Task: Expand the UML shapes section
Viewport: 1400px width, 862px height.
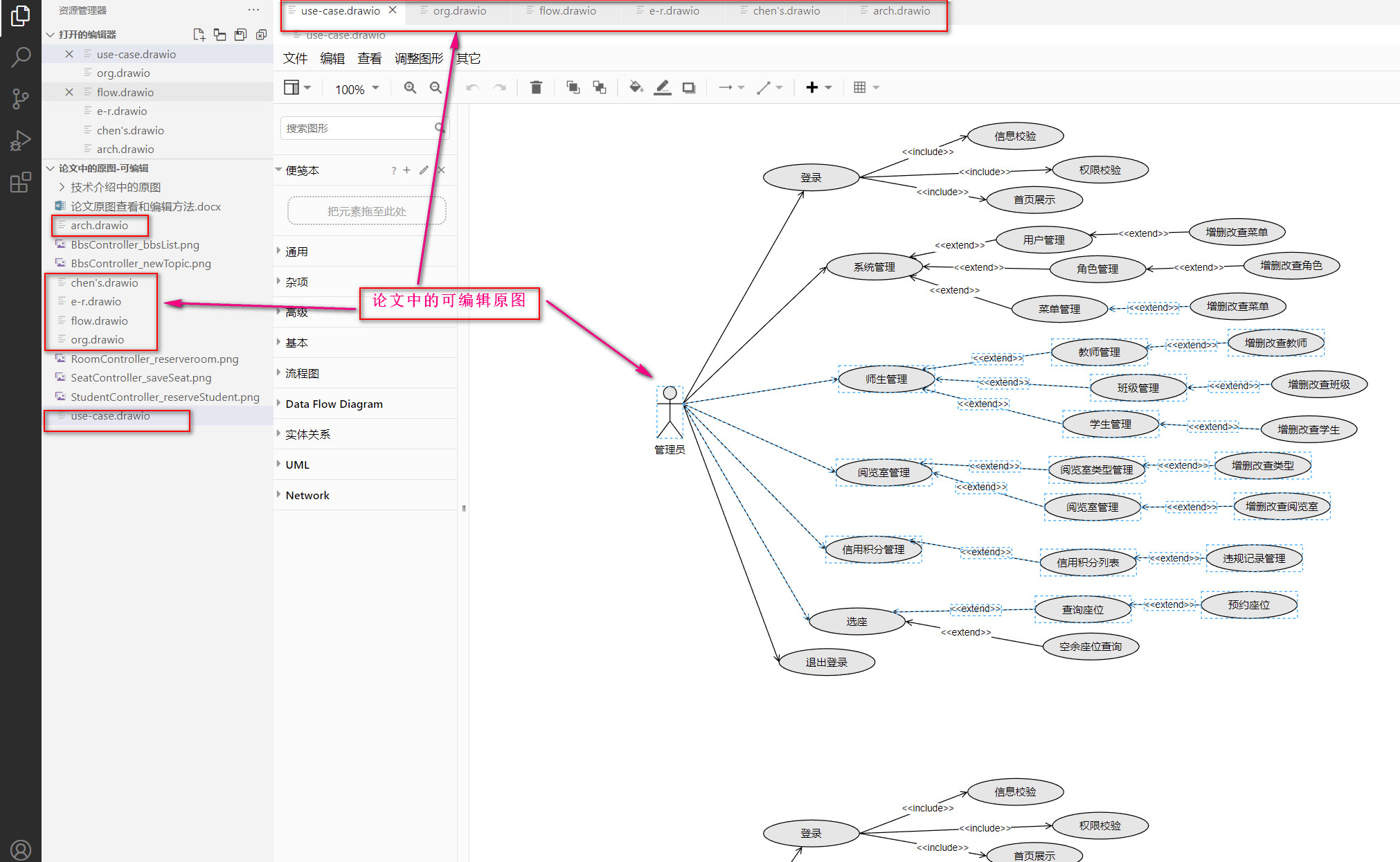Action: 298,465
